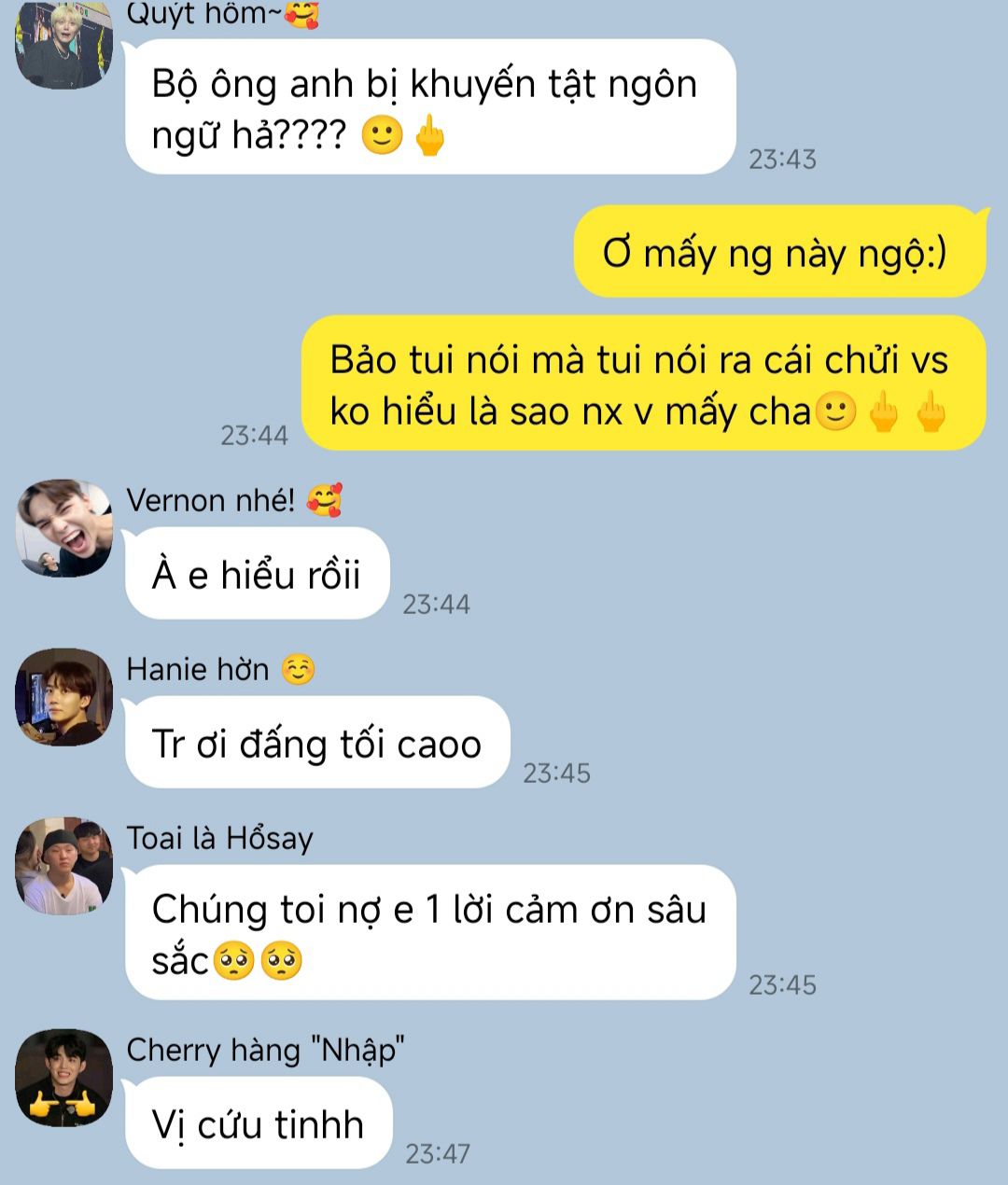This screenshot has width=1008, height=1185.
Task: Select the message "À e hiểu rồii"
Action: click(257, 574)
